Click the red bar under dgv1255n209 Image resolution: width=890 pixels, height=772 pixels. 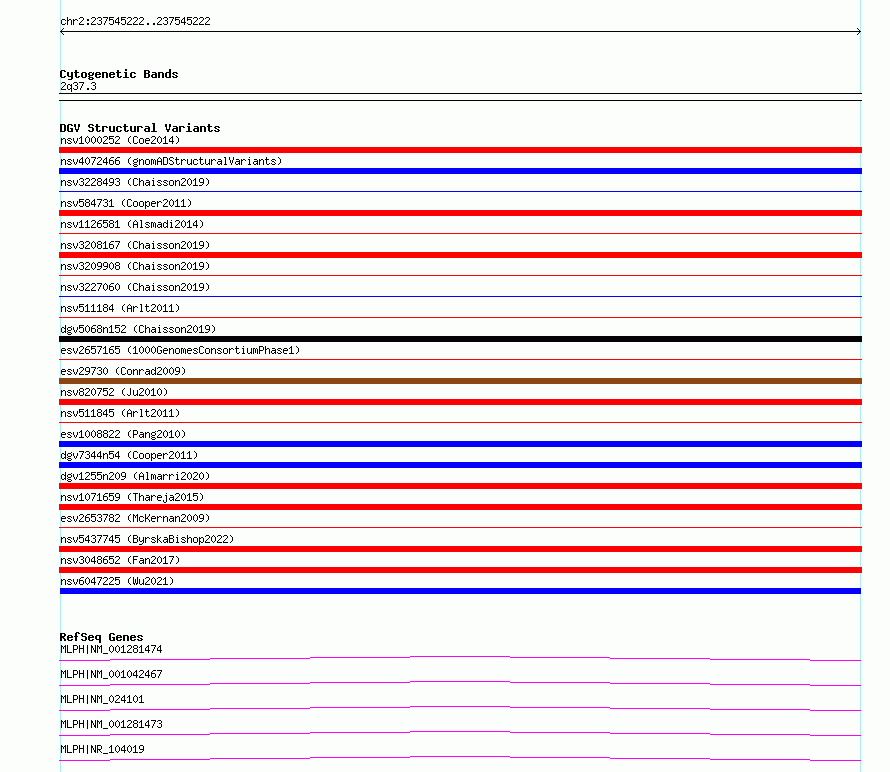click(x=460, y=486)
